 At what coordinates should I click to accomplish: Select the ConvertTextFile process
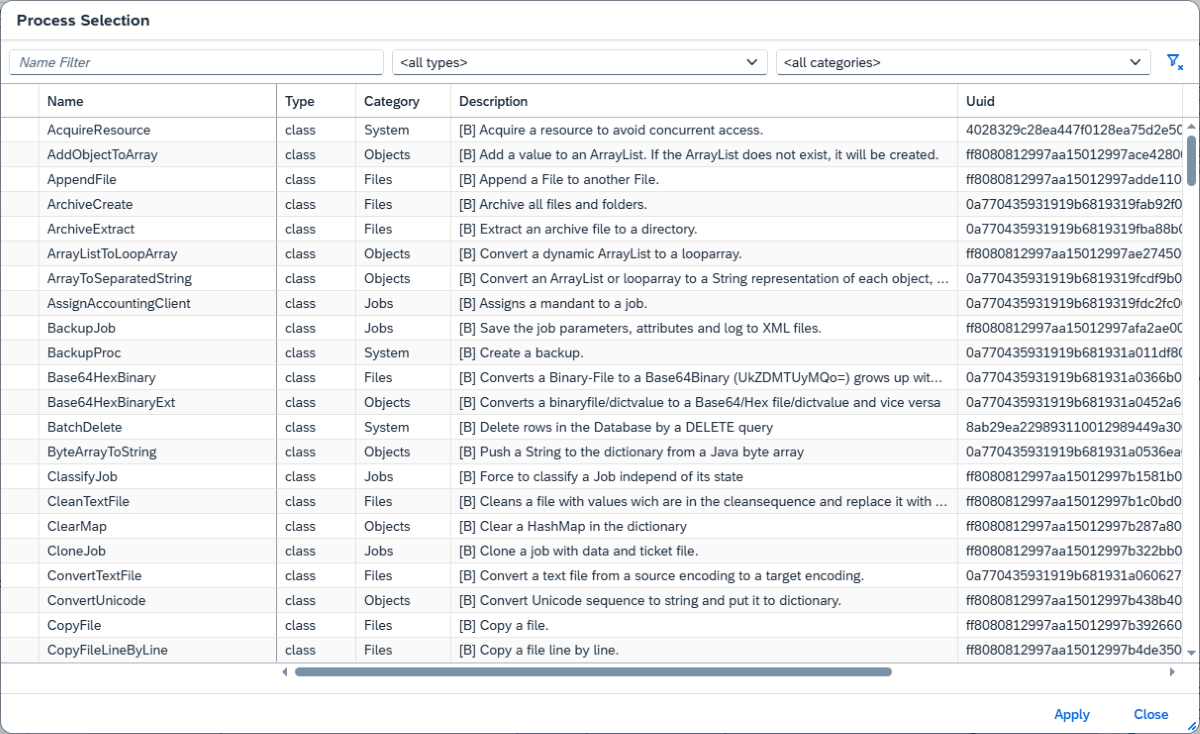[x=94, y=575]
